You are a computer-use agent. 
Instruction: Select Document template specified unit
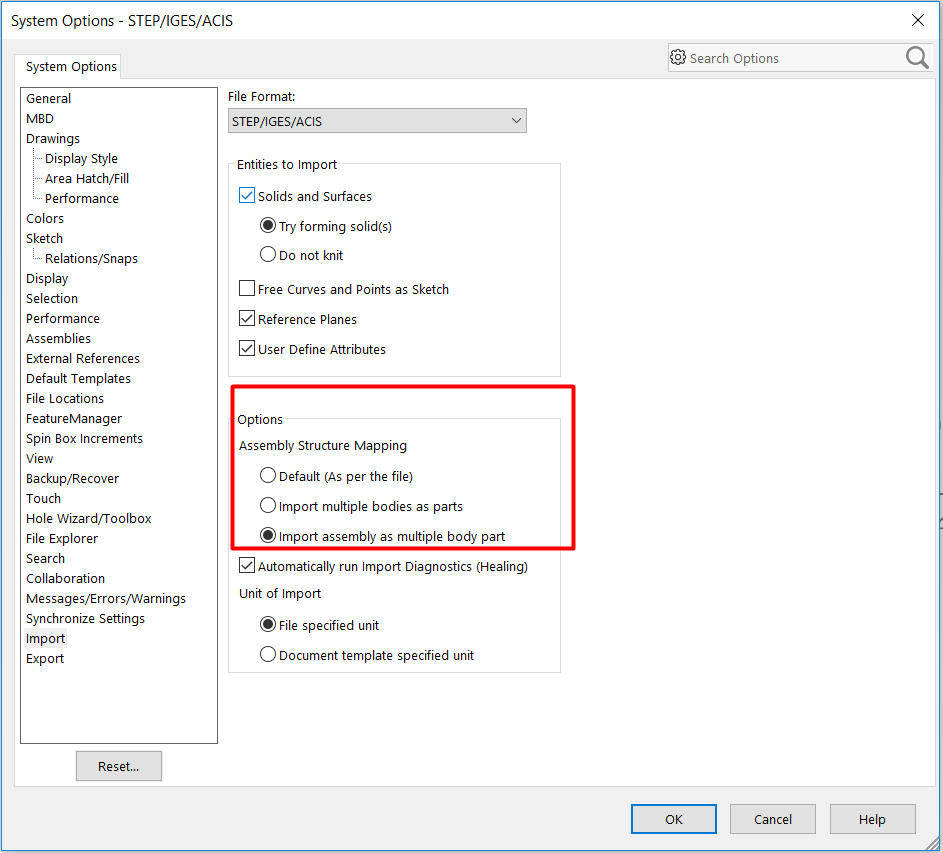pyautogui.click(x=268, y=654)
